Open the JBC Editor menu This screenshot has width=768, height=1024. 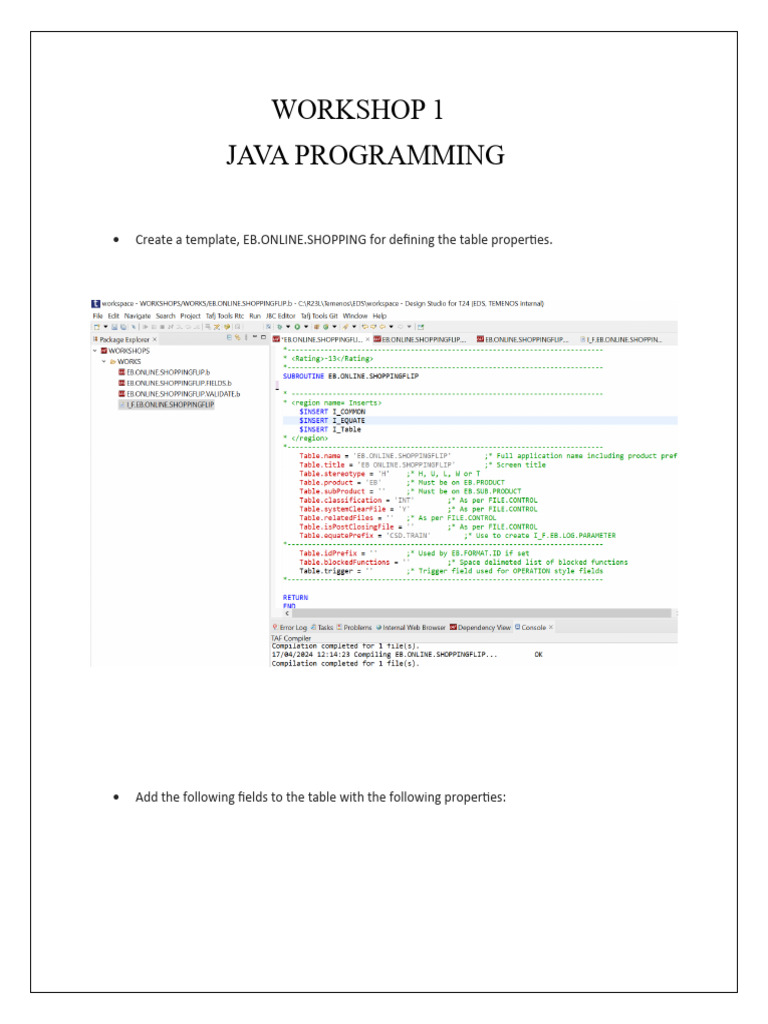click(280, 316)
